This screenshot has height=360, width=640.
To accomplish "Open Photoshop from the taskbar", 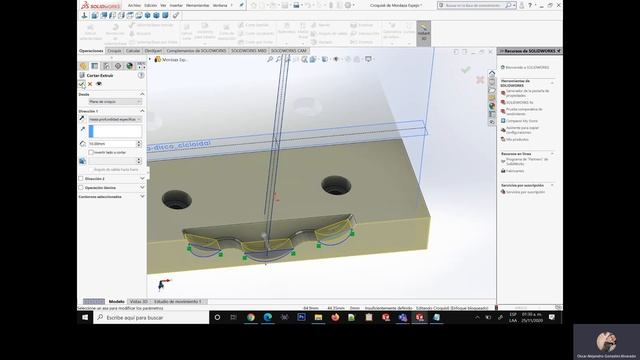I will [301, 317].
